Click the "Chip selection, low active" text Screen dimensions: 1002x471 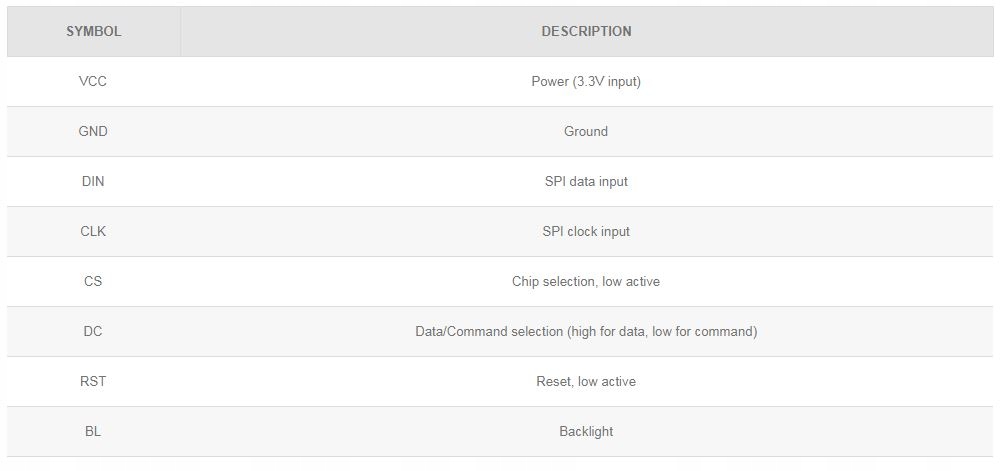(586, 281)
